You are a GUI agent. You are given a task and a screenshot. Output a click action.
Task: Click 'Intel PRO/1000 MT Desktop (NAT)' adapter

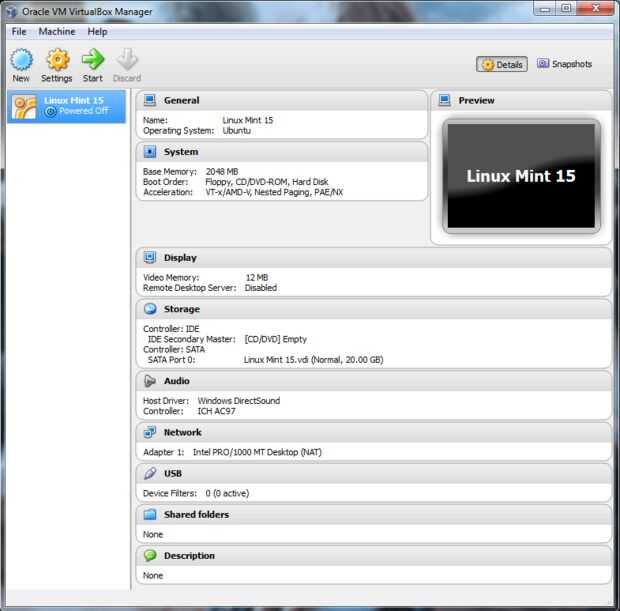[x=257, y=452]
